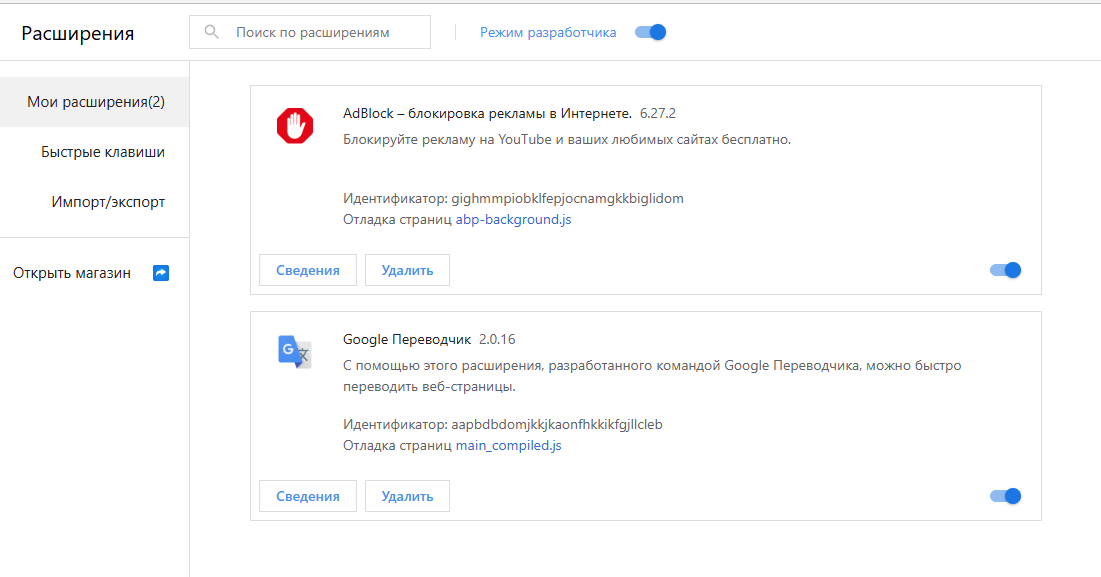Image resolution: width=1101 pixels, height=577 pixels.
Task: Click the search magnifier icon
Action: click(211, 32)
